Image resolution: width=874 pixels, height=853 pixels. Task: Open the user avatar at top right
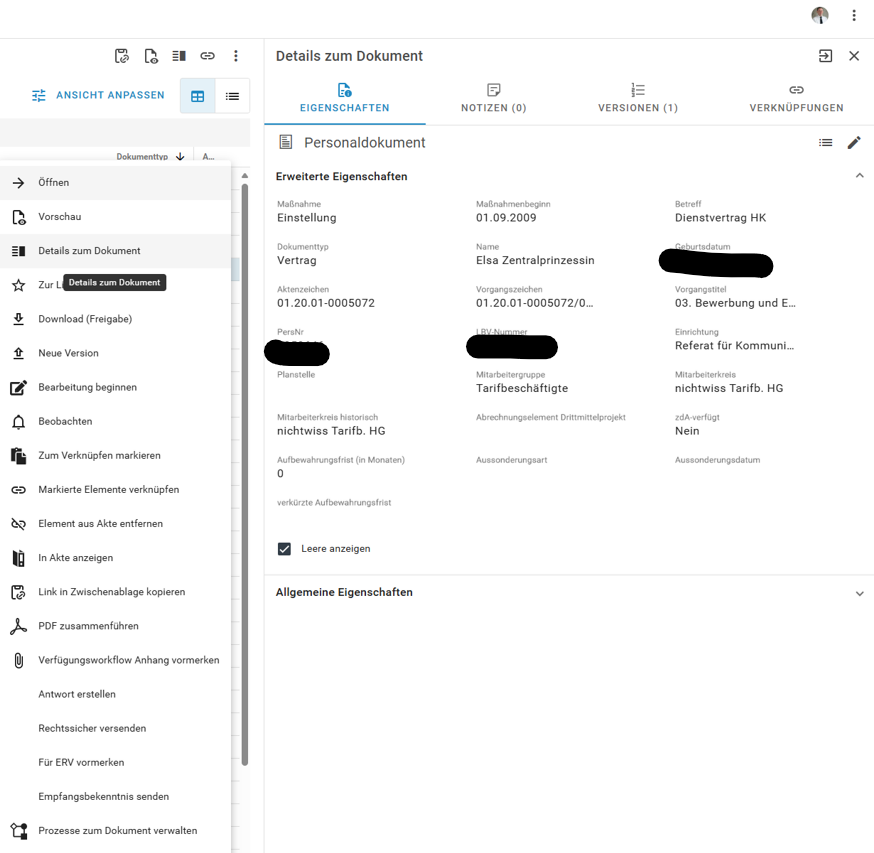tap(820, 15)
